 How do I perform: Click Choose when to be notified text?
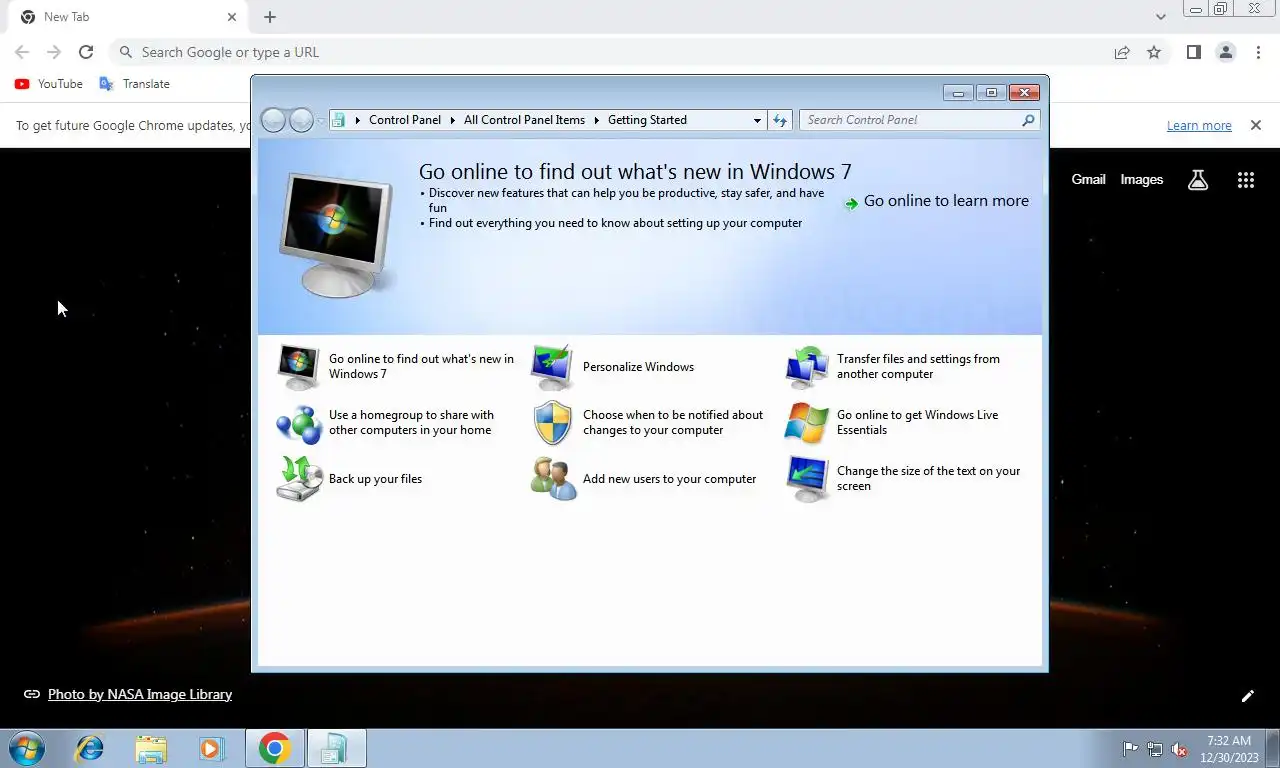point(672,423)
